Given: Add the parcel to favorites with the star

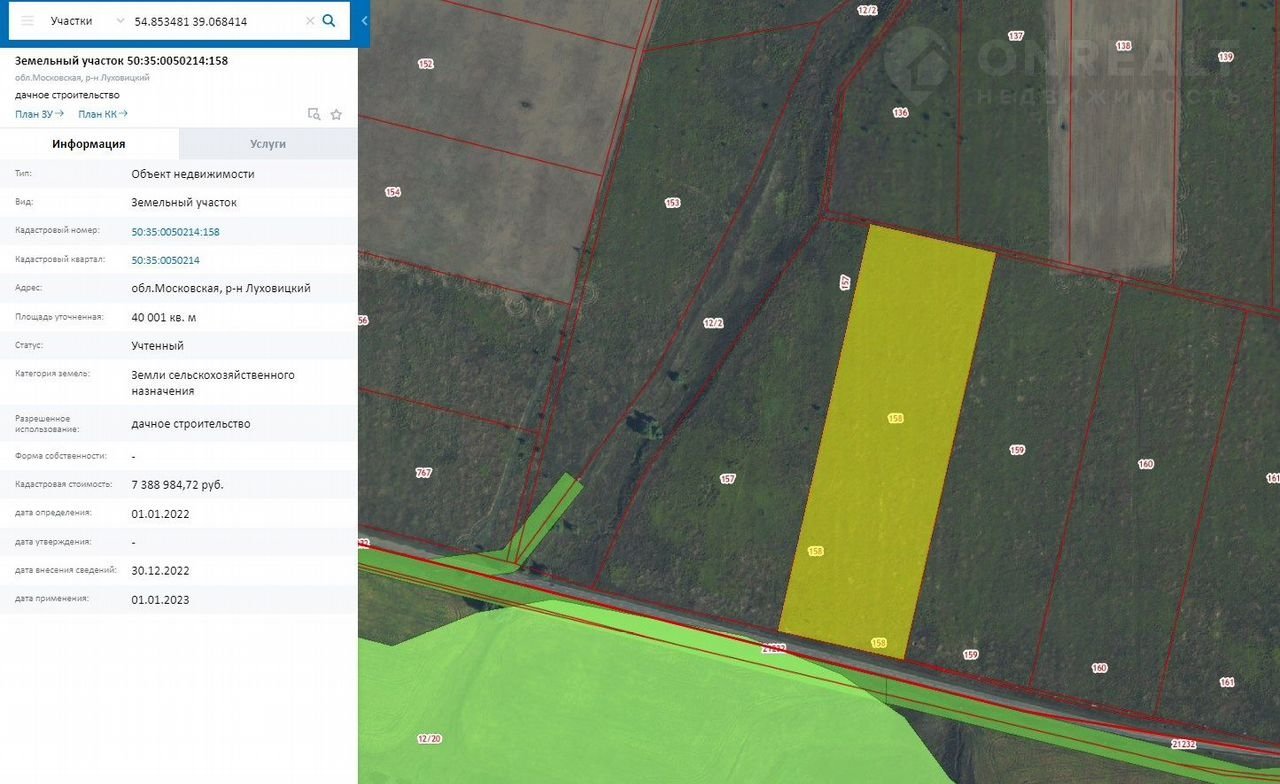Looking at the screenshot, I should (336, 114).
